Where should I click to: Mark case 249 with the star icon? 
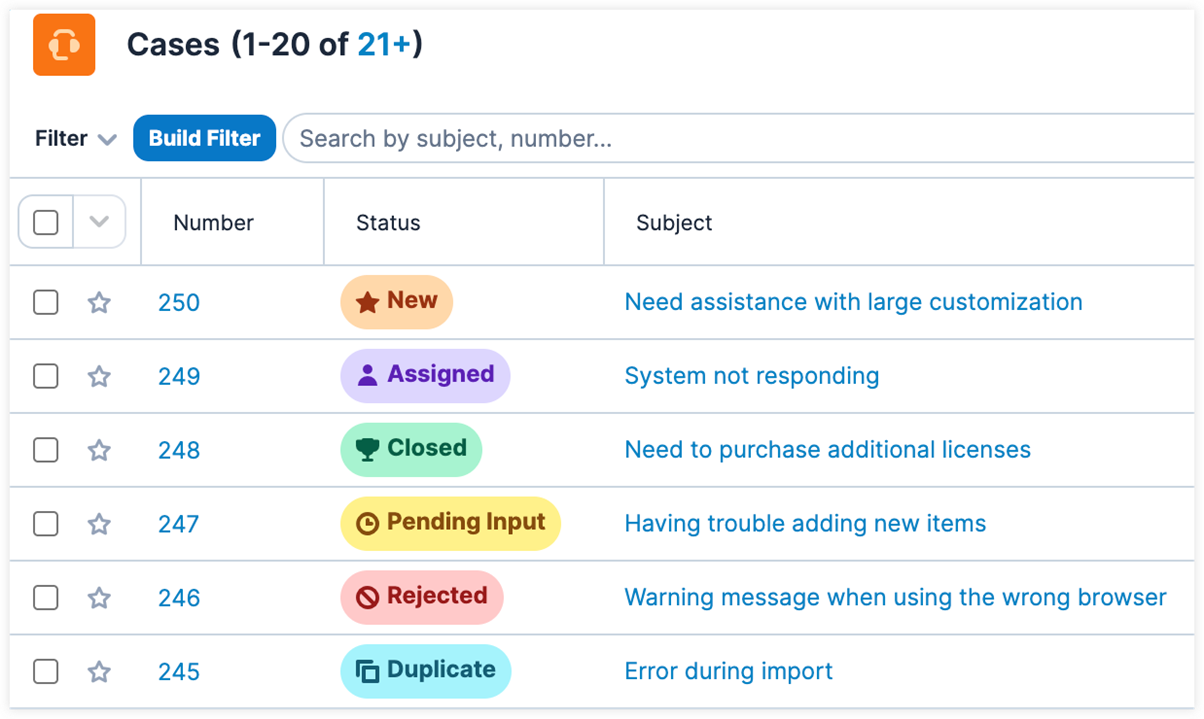click(x=99, y=376)
